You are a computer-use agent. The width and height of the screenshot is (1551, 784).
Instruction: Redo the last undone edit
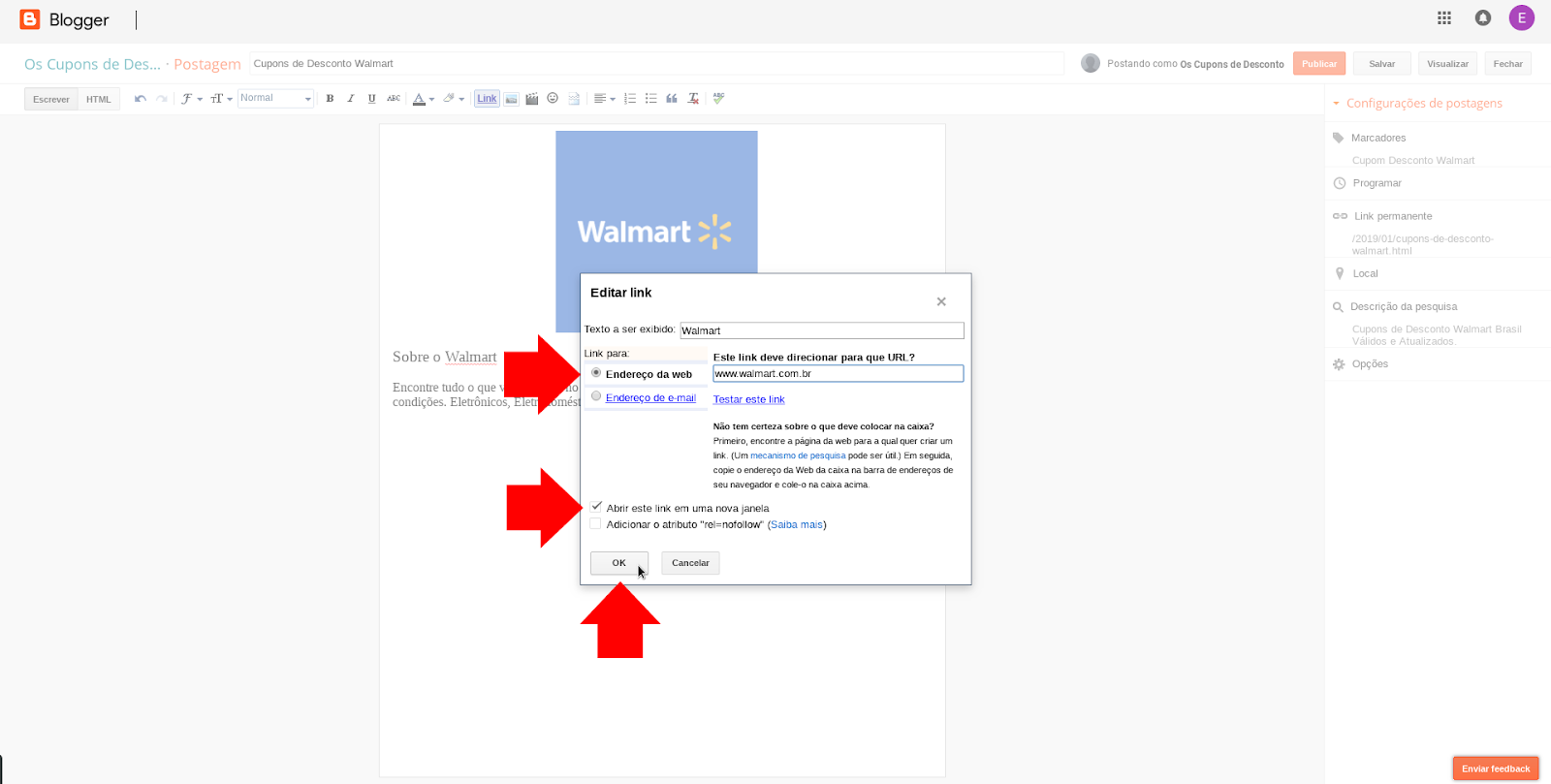tap(161, 99)
